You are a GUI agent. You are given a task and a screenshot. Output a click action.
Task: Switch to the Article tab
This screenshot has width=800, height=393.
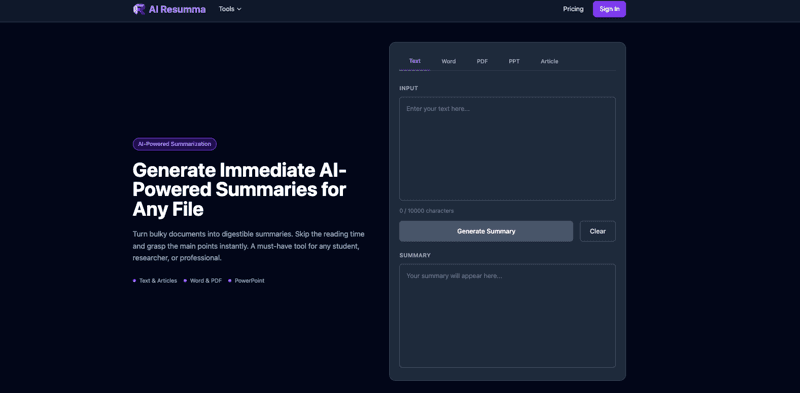[549, 61]
